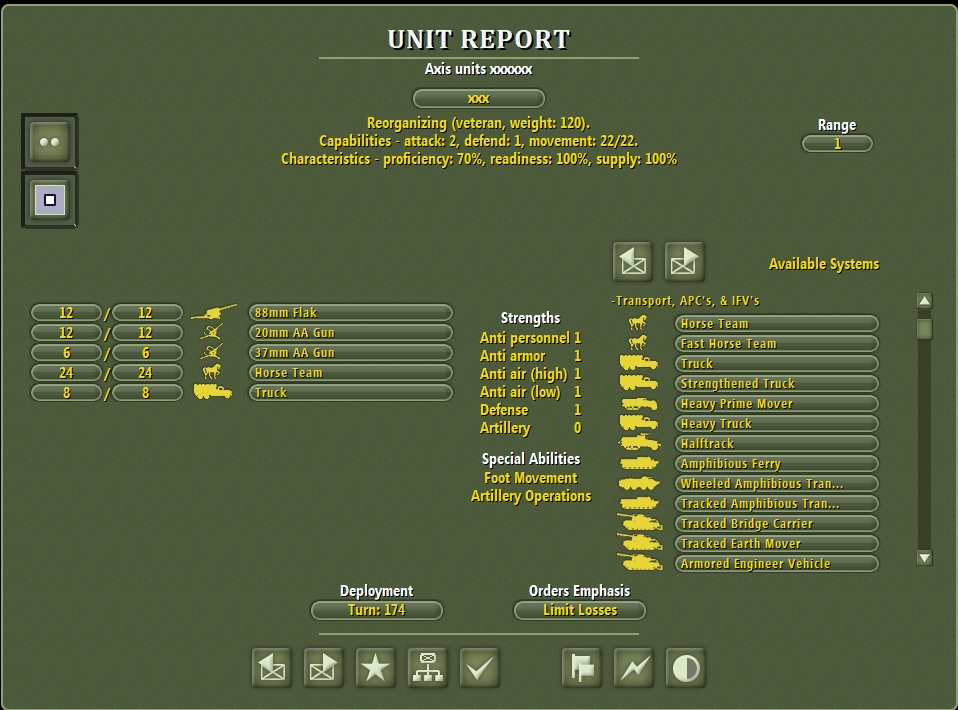
Task: Click the Tracked Bridge Carrier icon
Action: click(x=639, y=522)
